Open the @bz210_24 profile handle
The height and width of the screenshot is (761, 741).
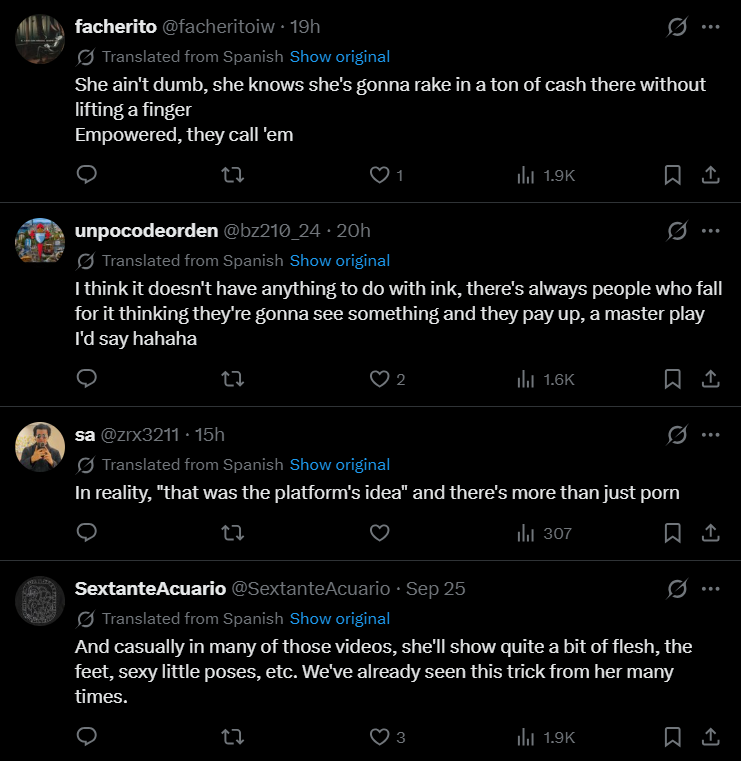click(272, 231)
